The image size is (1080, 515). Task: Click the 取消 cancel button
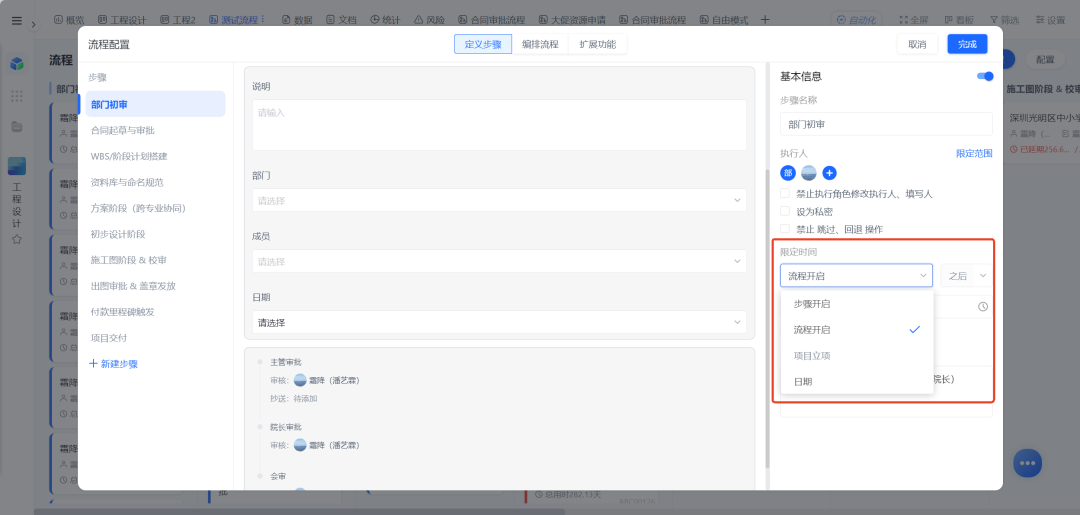coord(917,44)
